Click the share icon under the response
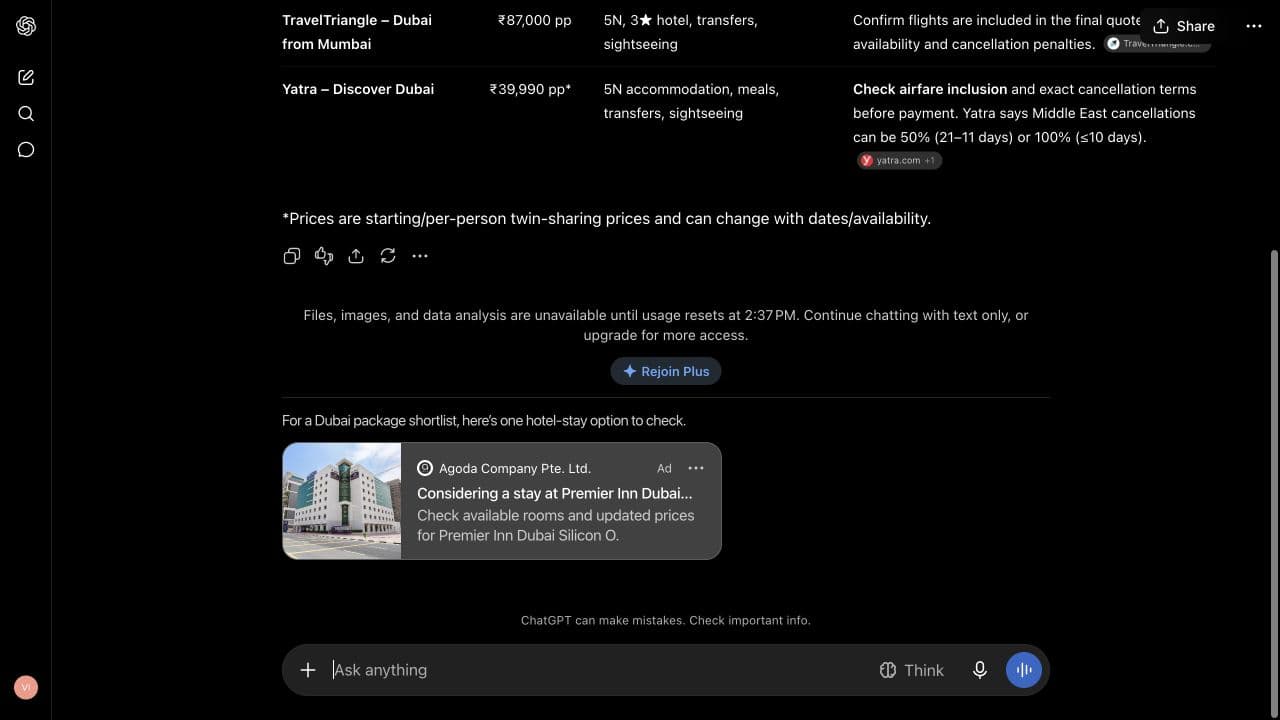This screenshot has width=1280, height=720. pos(356,256)
